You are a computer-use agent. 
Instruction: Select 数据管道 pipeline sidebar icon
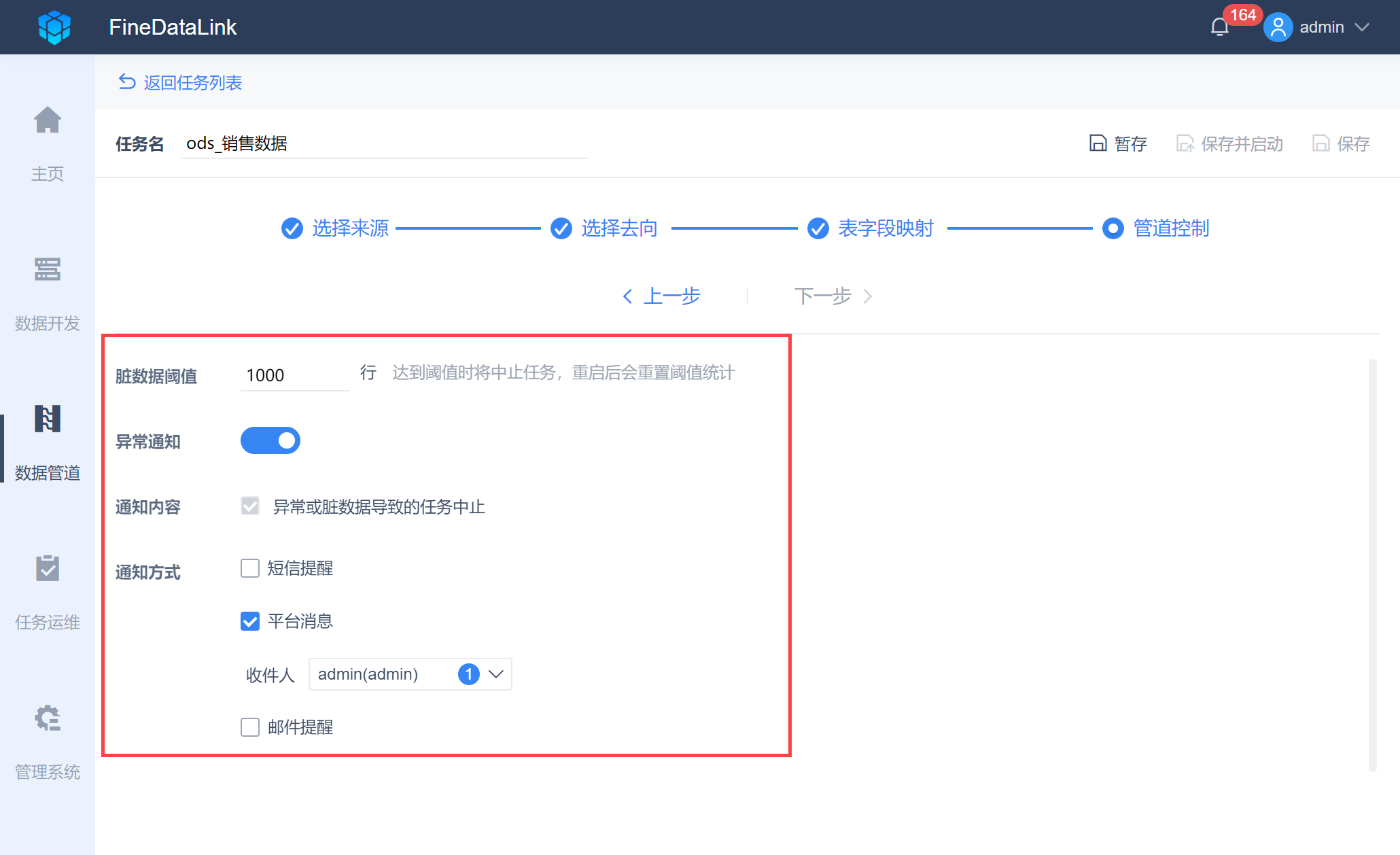48,420
